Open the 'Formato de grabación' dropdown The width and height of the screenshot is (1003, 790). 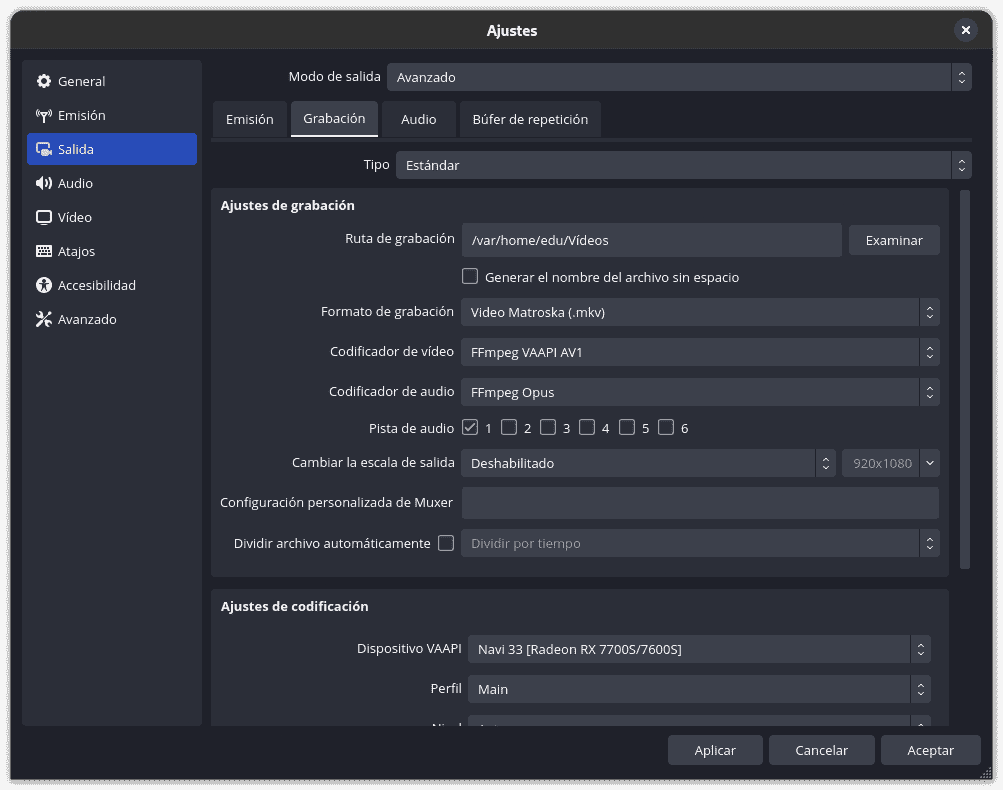point(700,312)
